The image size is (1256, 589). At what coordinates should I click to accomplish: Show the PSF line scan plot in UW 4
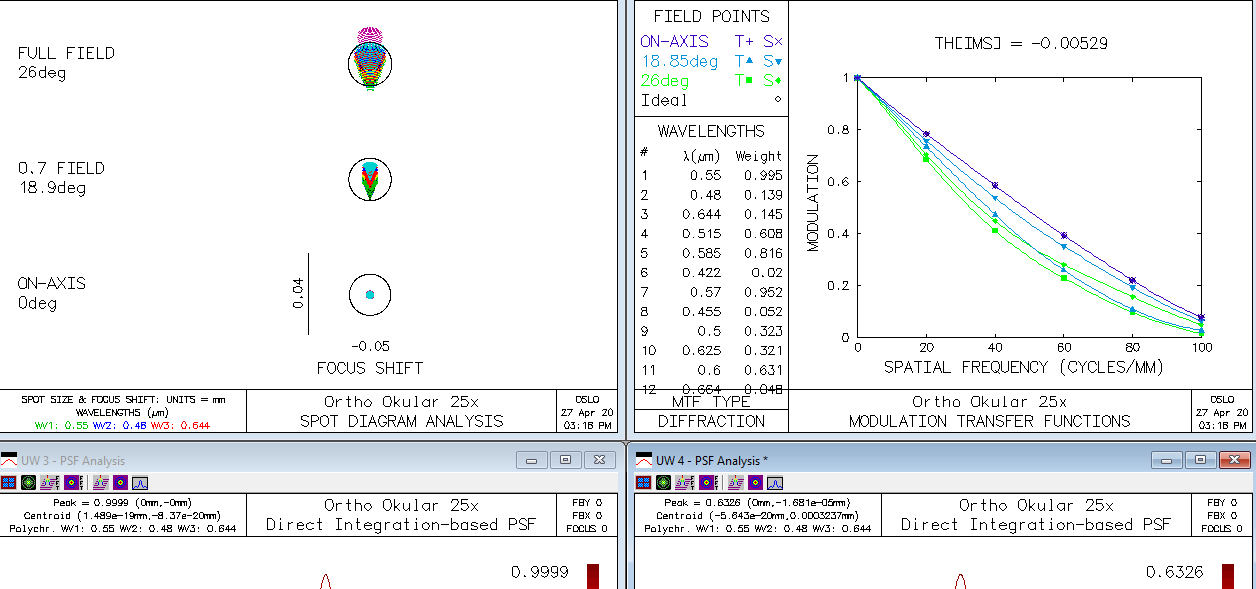coord(775,482)
